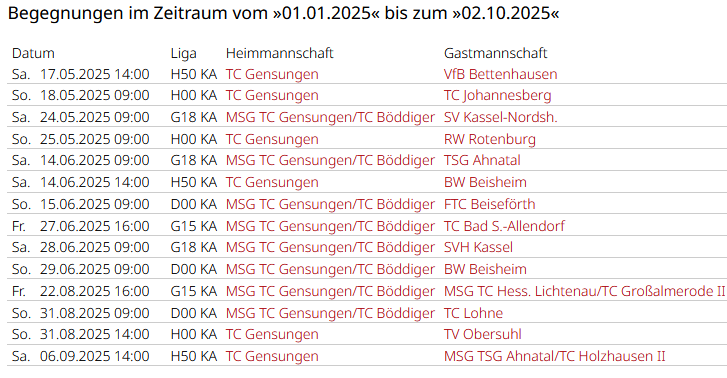727x378 pixels.
Task: Select RW Rotenburg guest team link
Action: click(490, 139)
